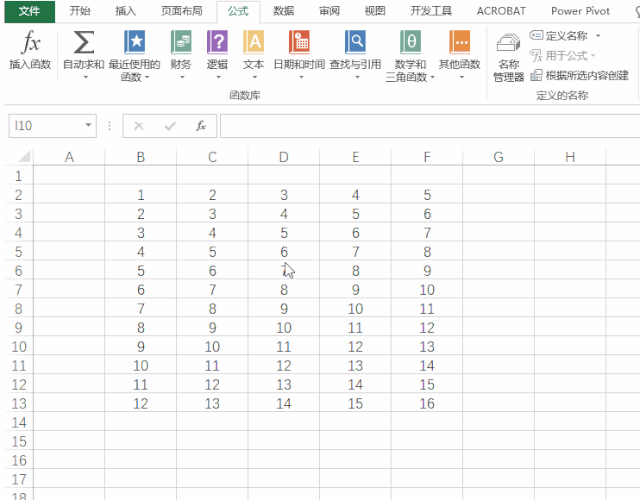Open the Name Box dropdown arrow
Screen dimensions: 640x500
tap(88, 125)
